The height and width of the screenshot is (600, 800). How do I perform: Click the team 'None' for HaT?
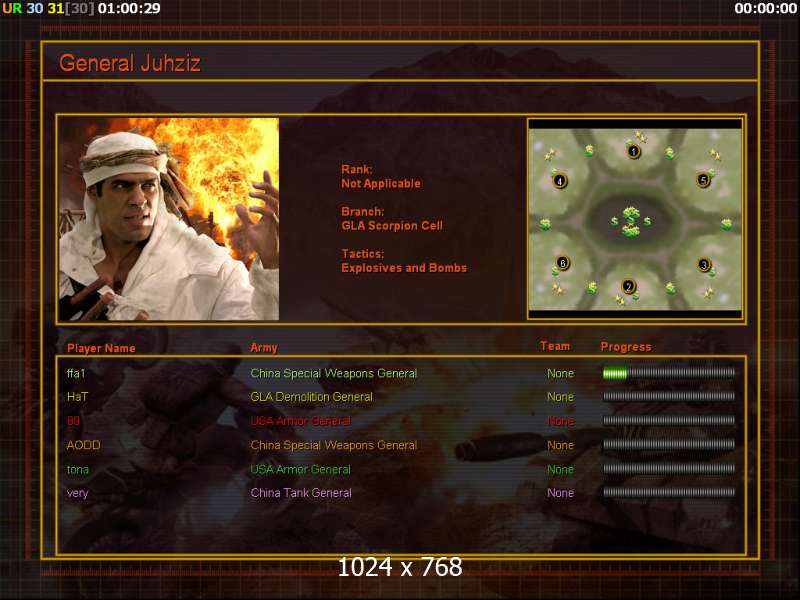(560, 397)
